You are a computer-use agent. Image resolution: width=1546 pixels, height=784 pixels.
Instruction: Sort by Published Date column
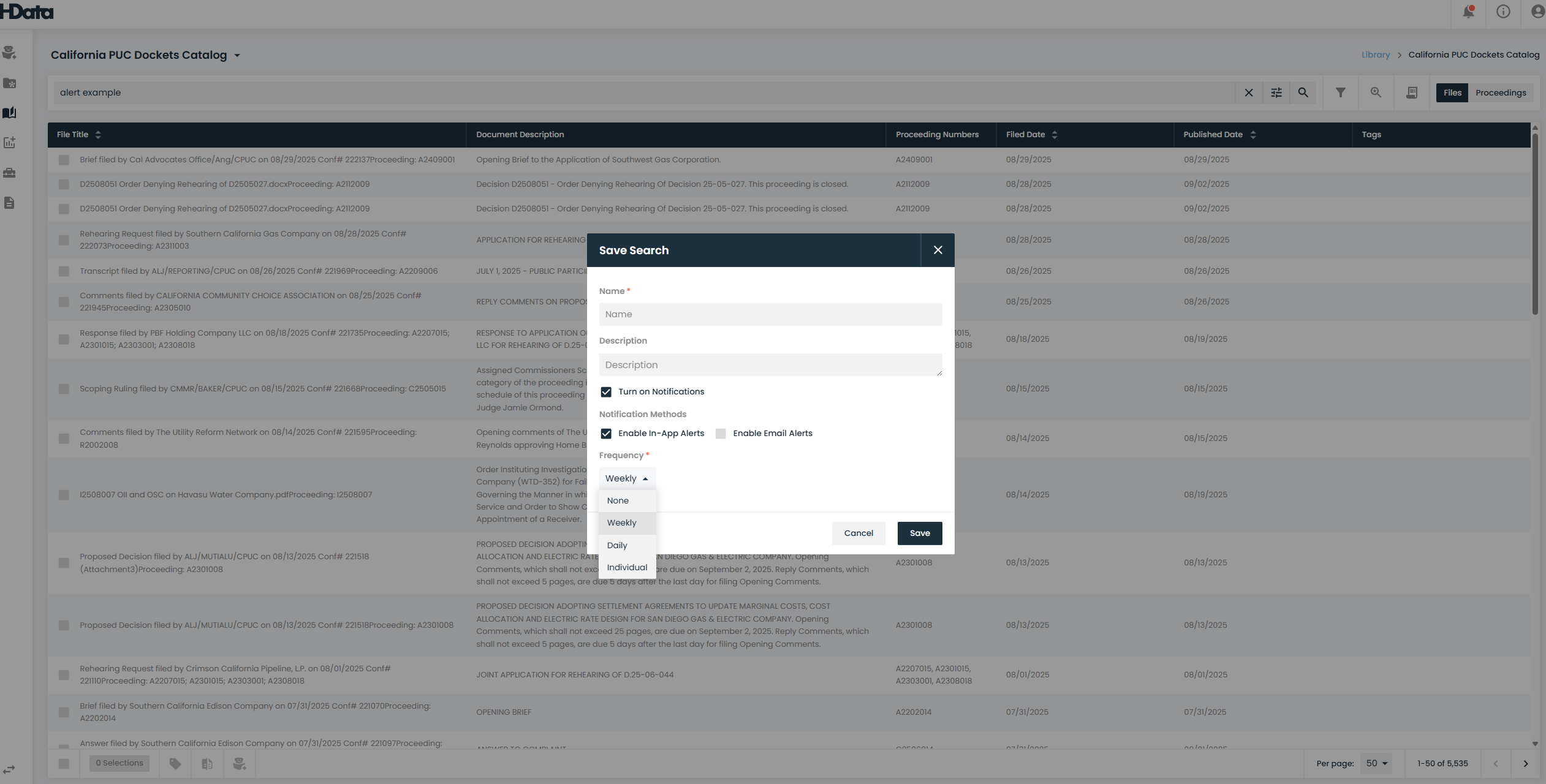pyautogui.click(x=1253, y=135)
